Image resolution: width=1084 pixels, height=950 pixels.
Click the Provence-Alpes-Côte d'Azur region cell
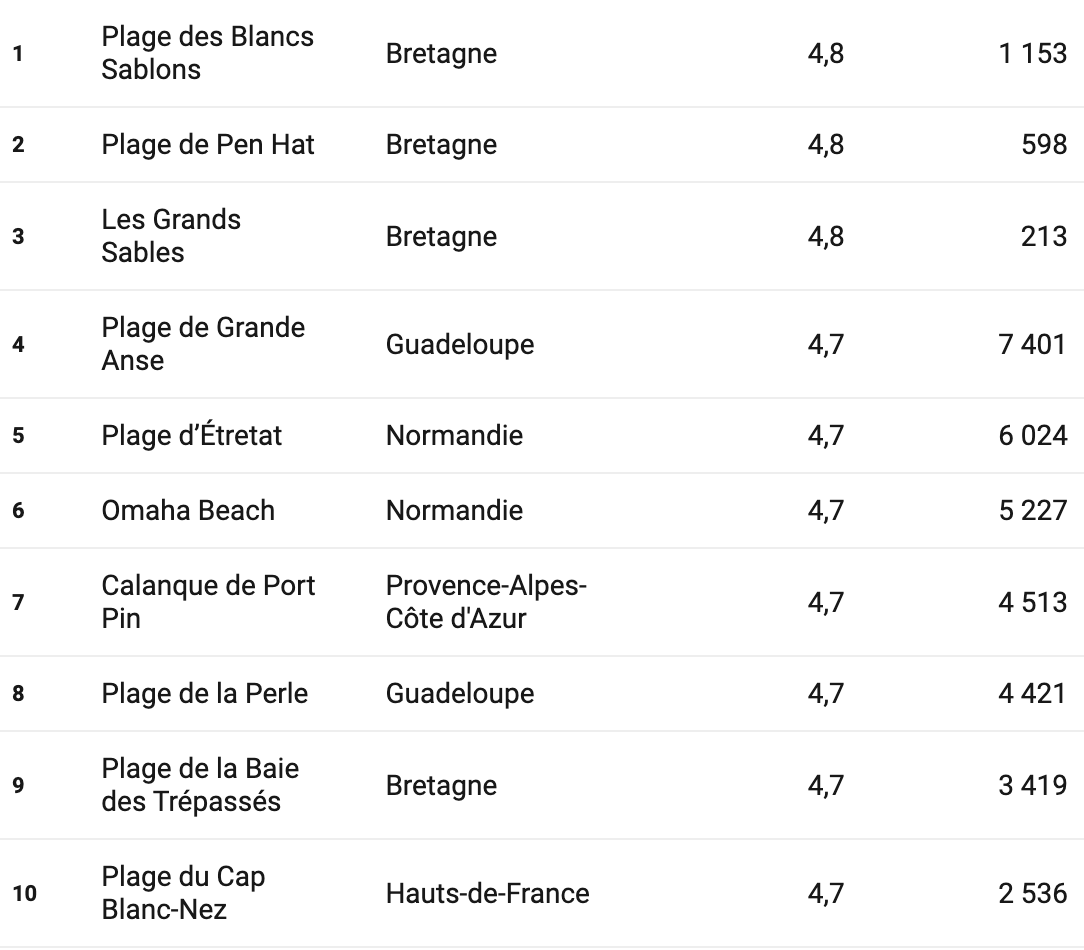pyautogui.click(x=486, y=602)
